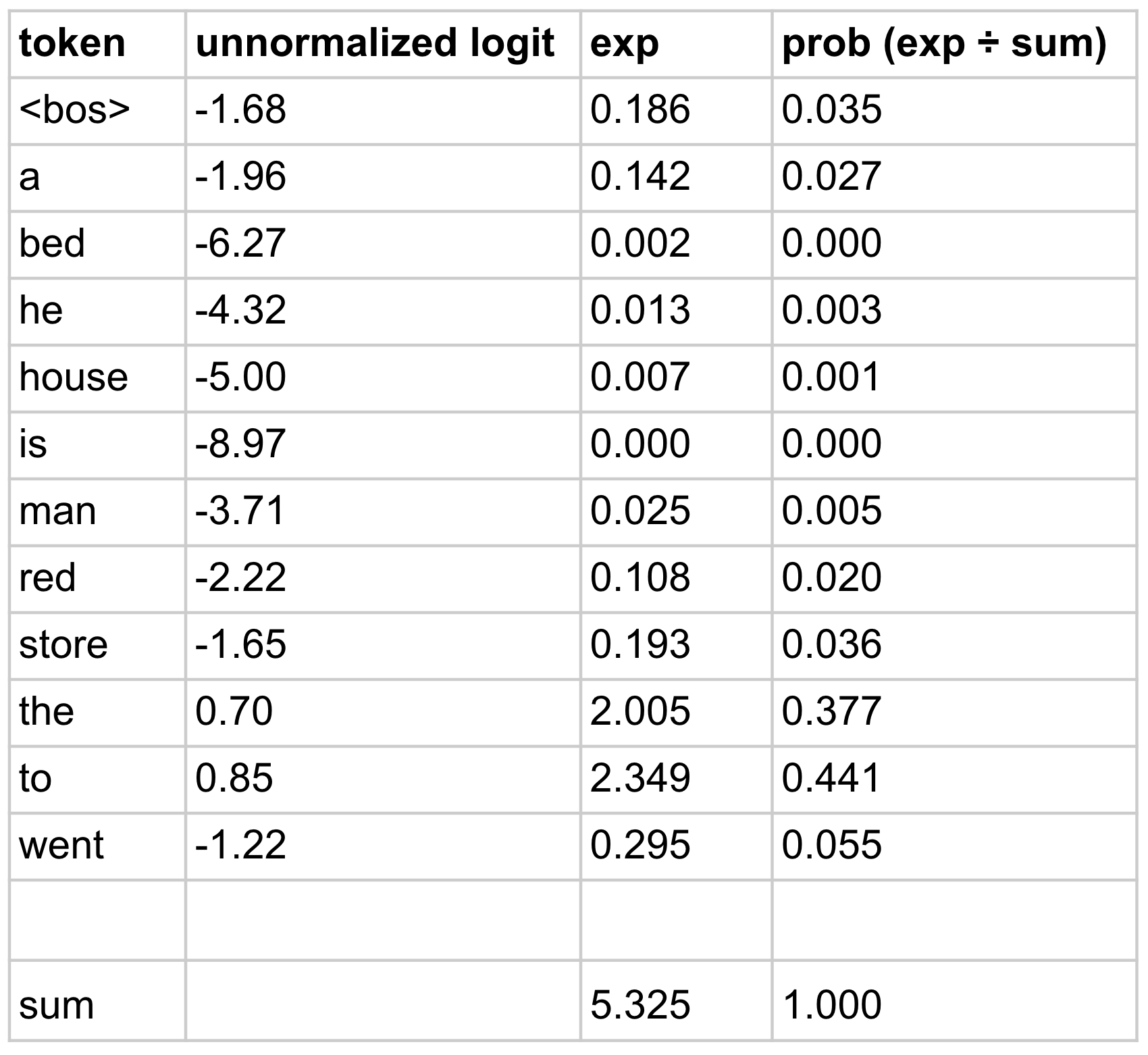This screenshot has width=1148, height=1055.
Task: Click the "sum" row label cell
Action: (x=56, y=1005)
